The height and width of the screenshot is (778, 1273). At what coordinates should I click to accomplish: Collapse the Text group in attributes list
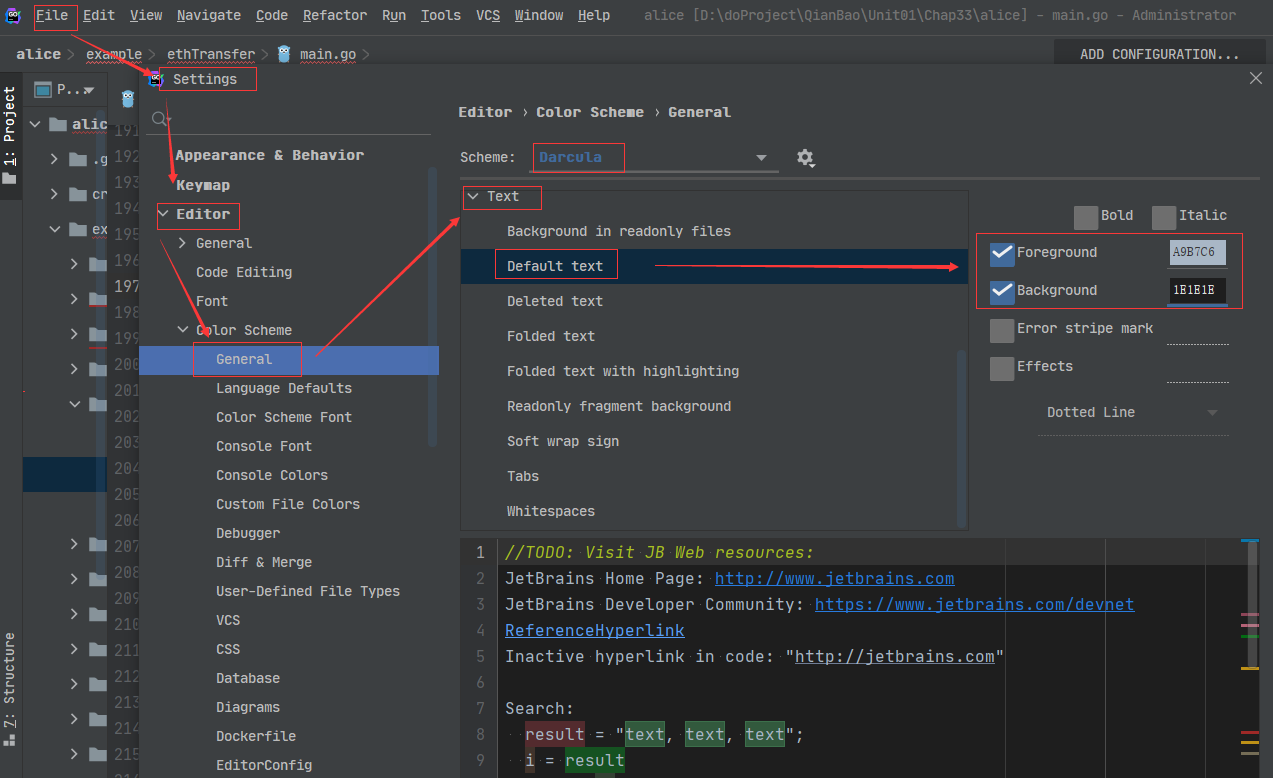tap(474, 197)
